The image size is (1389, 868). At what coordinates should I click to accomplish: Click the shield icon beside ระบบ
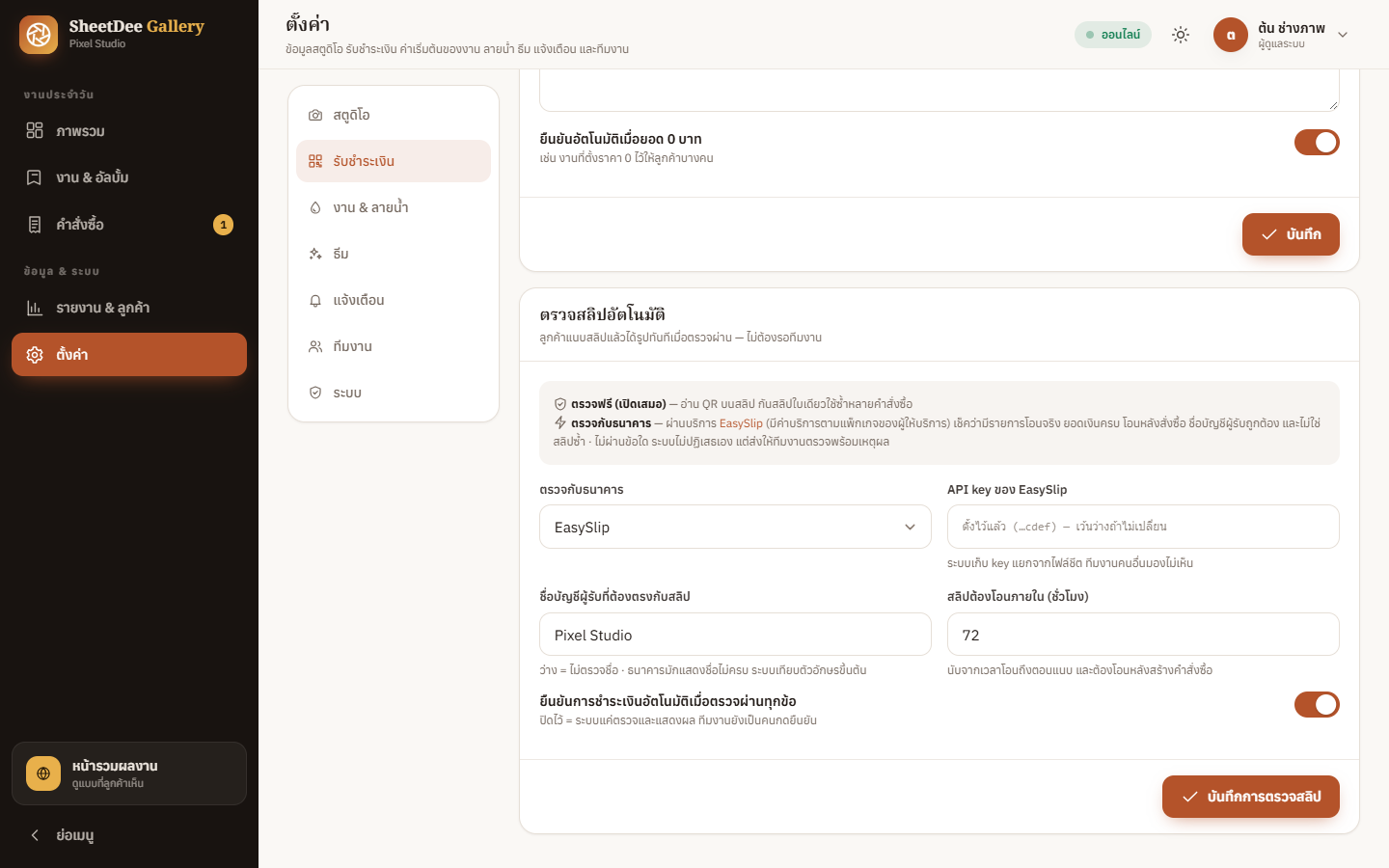coord(315,393)
